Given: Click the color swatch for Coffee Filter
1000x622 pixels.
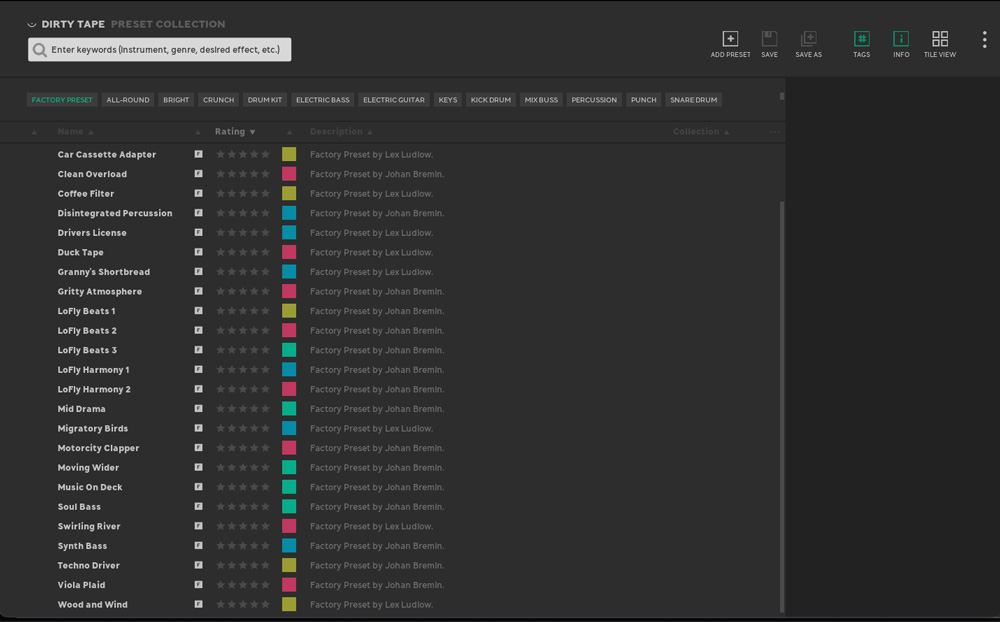Looking at the screenshot, I should point(289,194).
